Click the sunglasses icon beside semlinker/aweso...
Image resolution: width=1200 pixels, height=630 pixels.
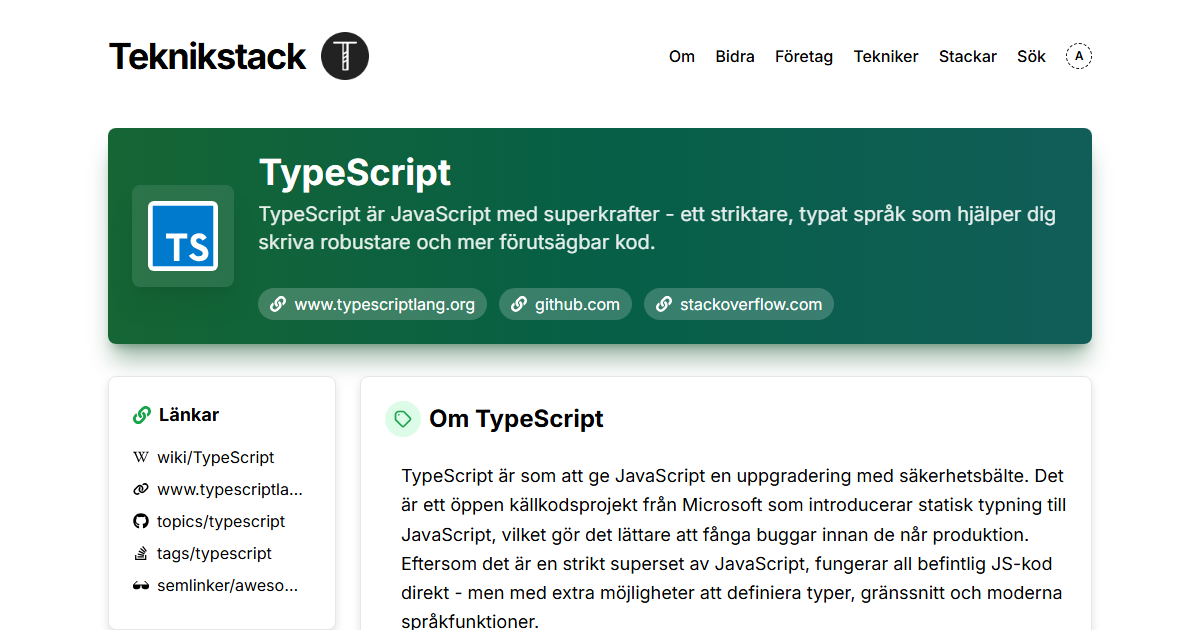click(141, 585)
